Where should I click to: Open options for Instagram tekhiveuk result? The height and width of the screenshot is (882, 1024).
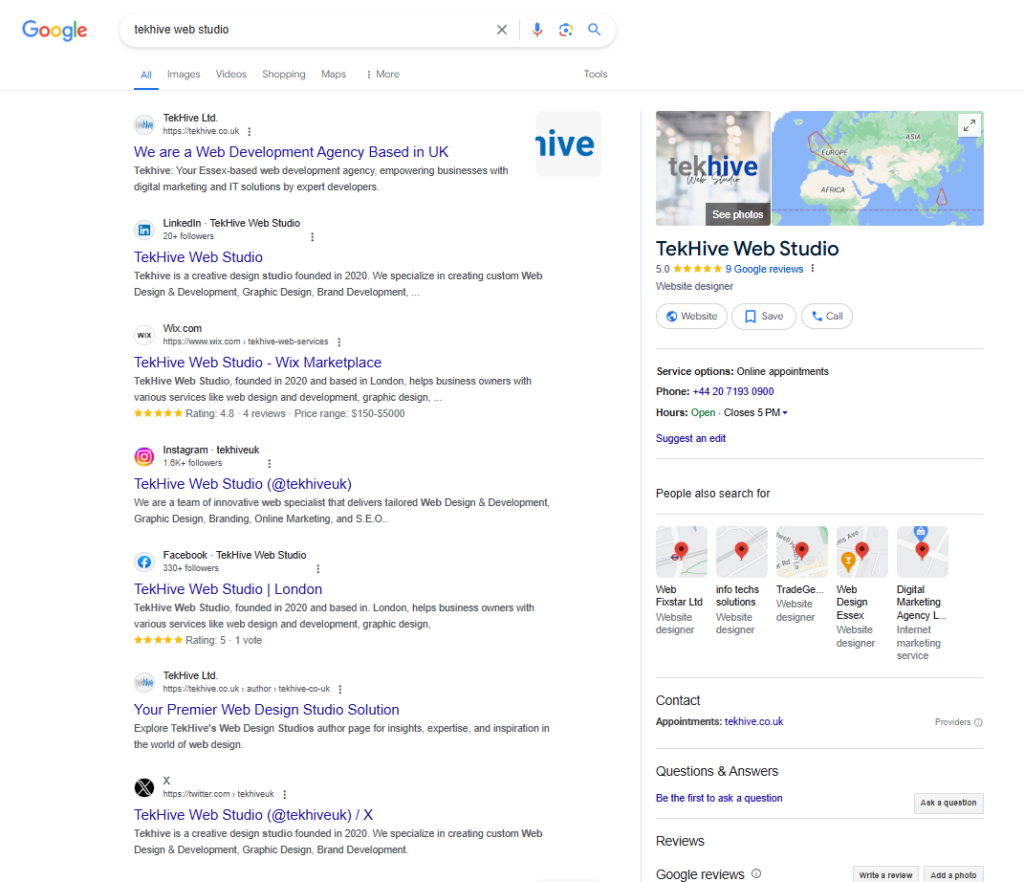coord(269,463)
